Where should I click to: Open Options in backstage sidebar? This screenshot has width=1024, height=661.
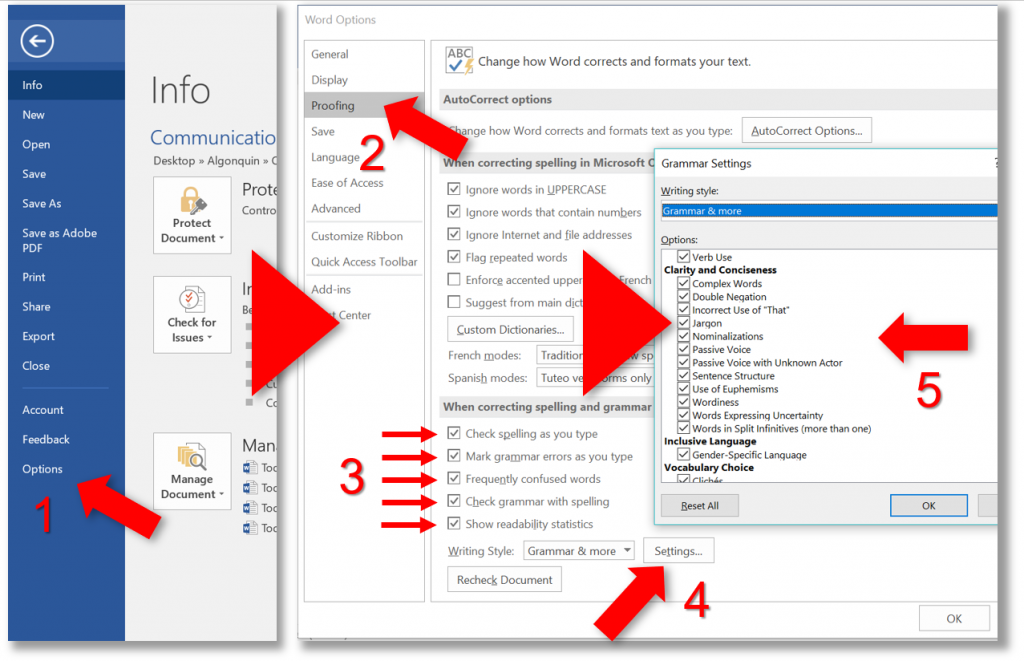66,469
